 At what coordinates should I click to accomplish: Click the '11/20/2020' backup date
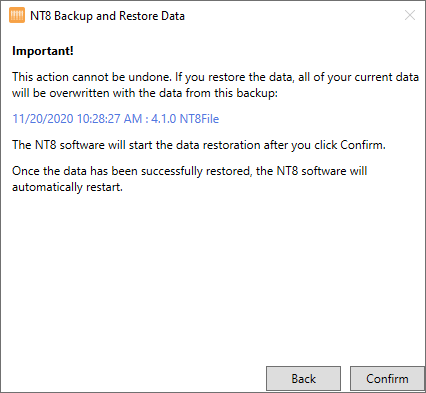(x=43, y=119)
